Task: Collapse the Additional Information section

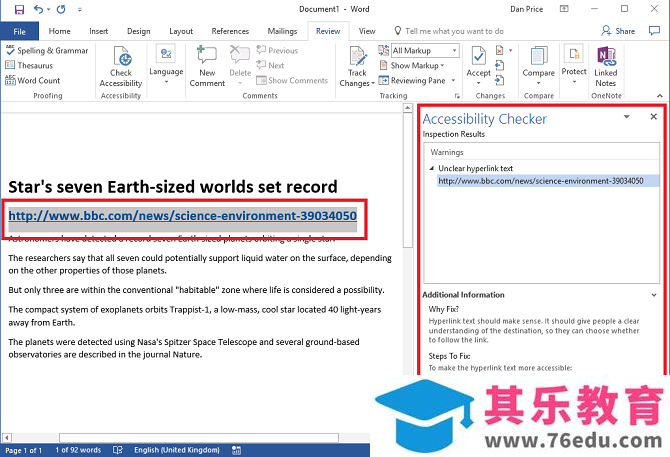Action: (654, 295)
